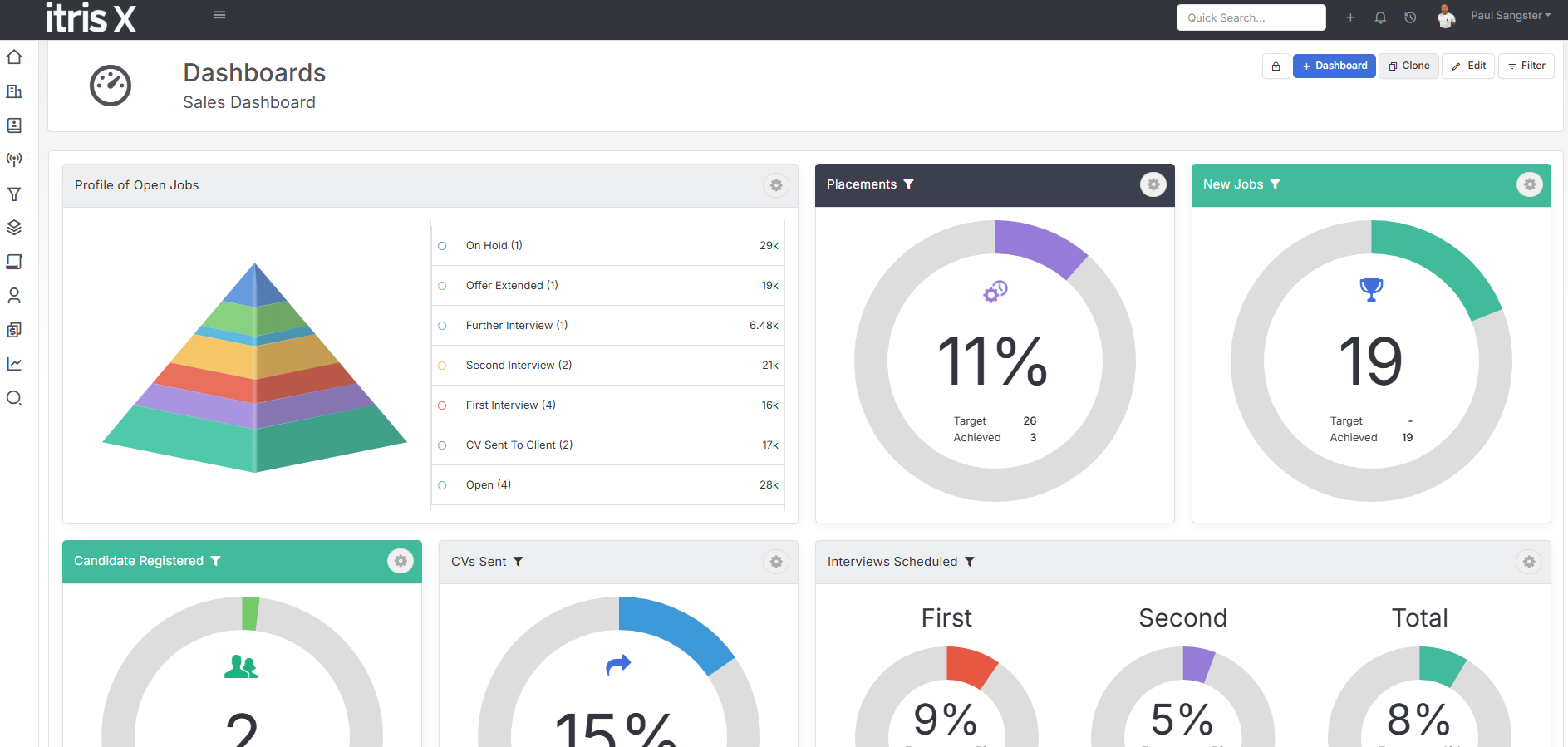Focus the Quick Search field
Image resolution: width=1568 pixels, height=747 pixels.
[1251, 17]
